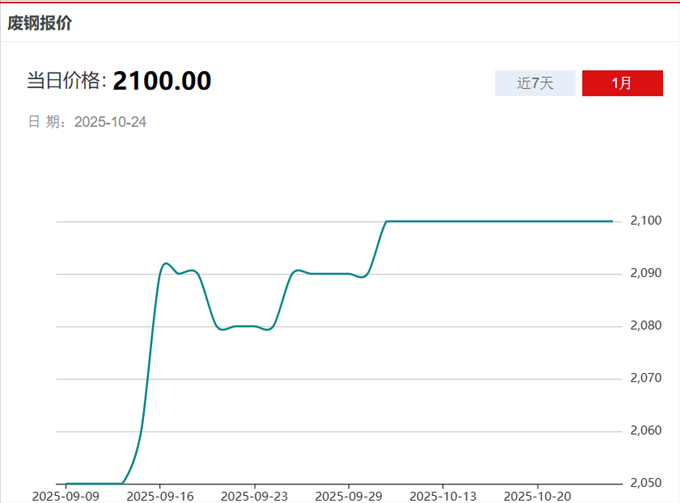Click the 2025-09-09 x-axis label

click(x=65, y=495)
